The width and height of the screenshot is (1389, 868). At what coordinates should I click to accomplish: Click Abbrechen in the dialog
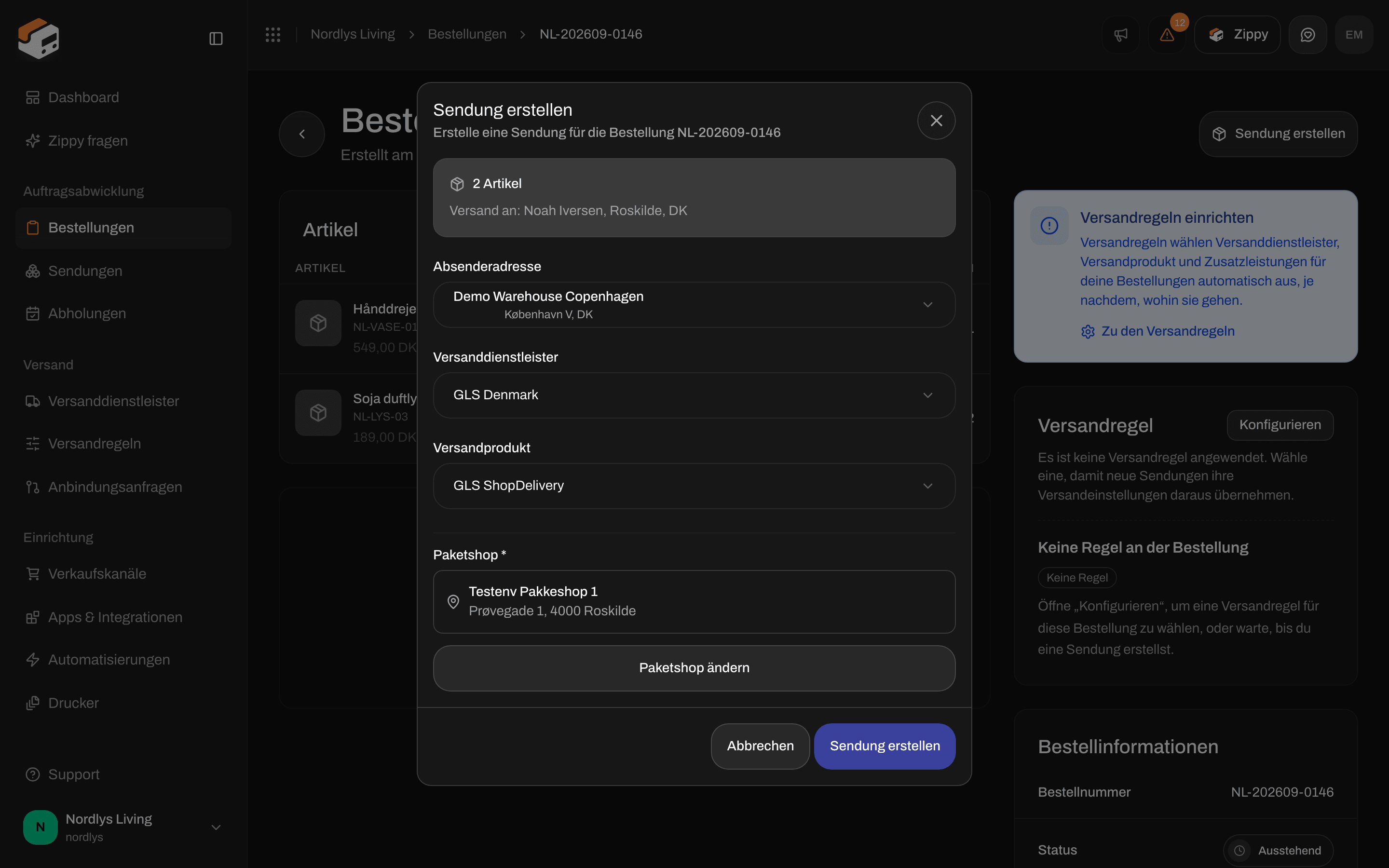click(760, 746)
